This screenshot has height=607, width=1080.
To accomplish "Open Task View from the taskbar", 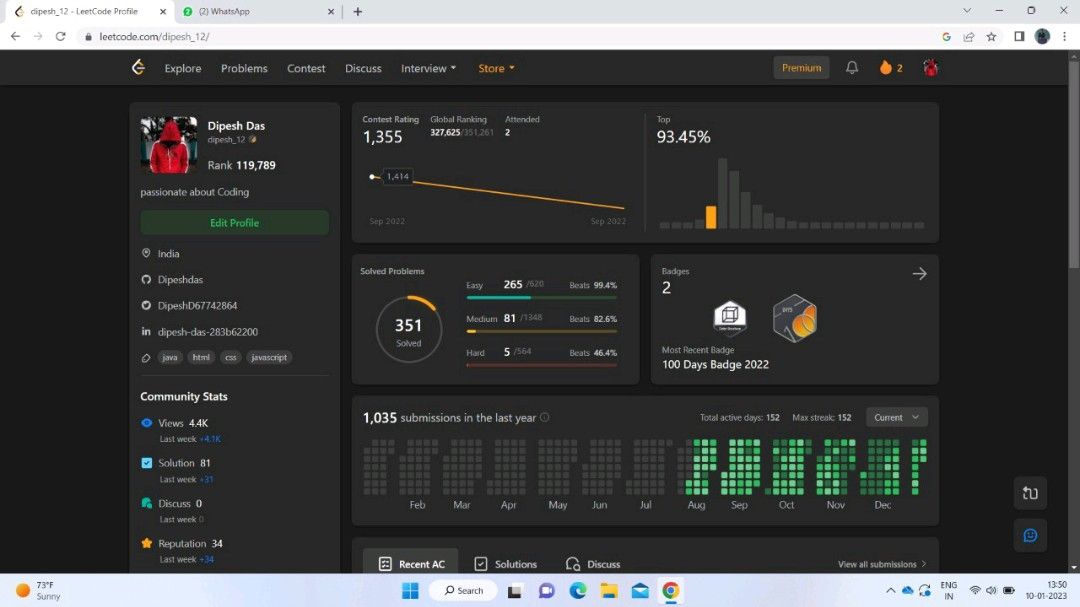I will pos(515,590).
